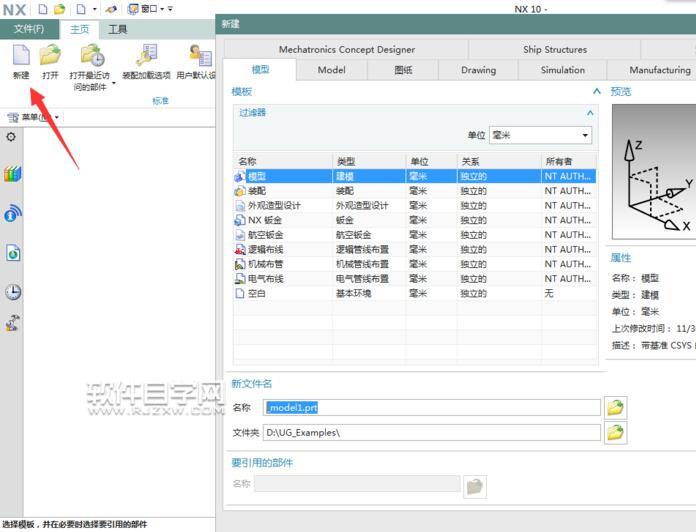Collapse the 模板 templates section
The image size is (696, 532).
click(x=596, y=91)
